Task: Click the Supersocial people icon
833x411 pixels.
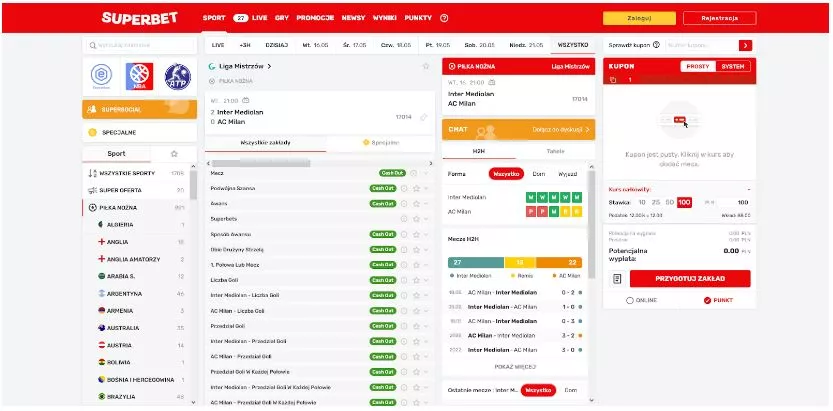Action: (x=92, y=109)
